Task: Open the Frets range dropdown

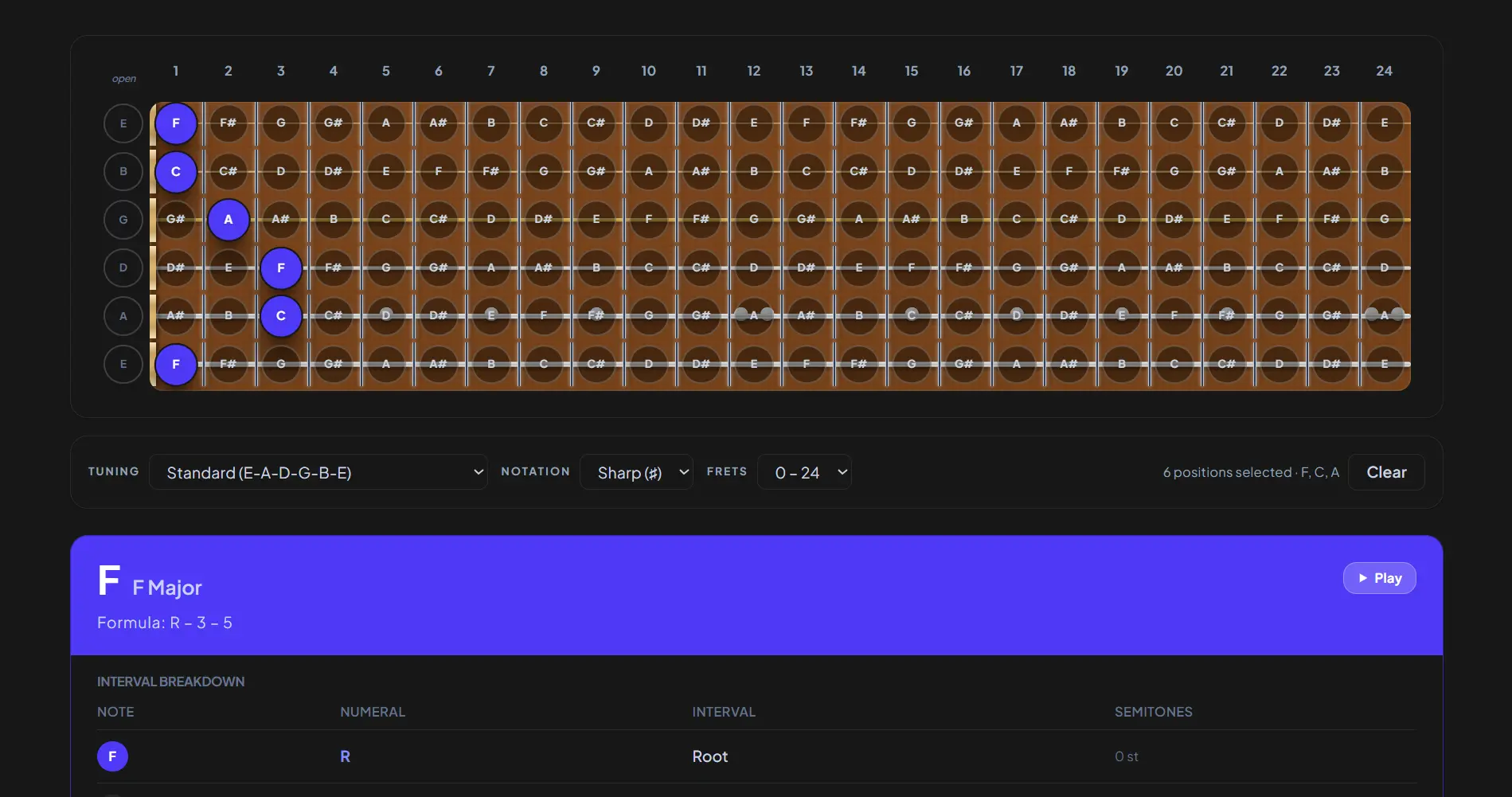Action: pos(804,472)
